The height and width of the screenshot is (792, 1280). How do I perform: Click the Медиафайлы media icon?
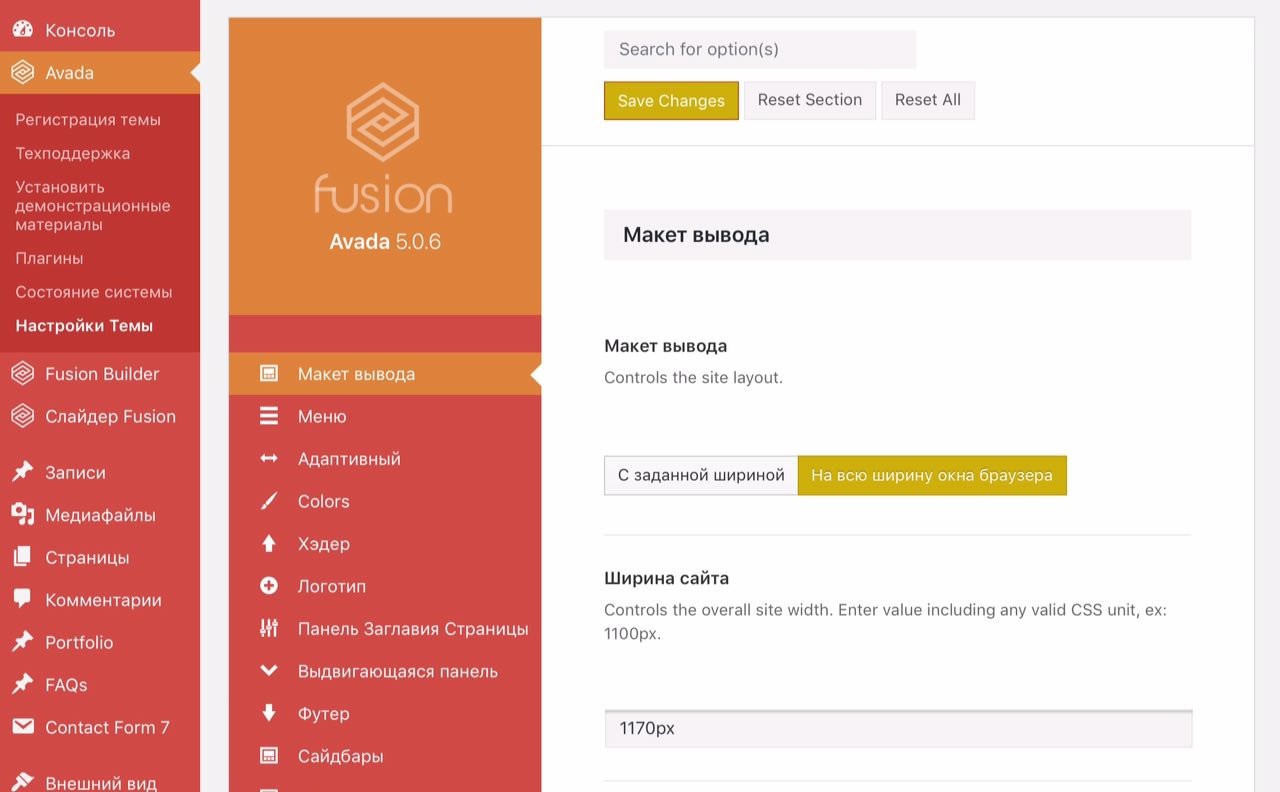(x=22, y=515)
